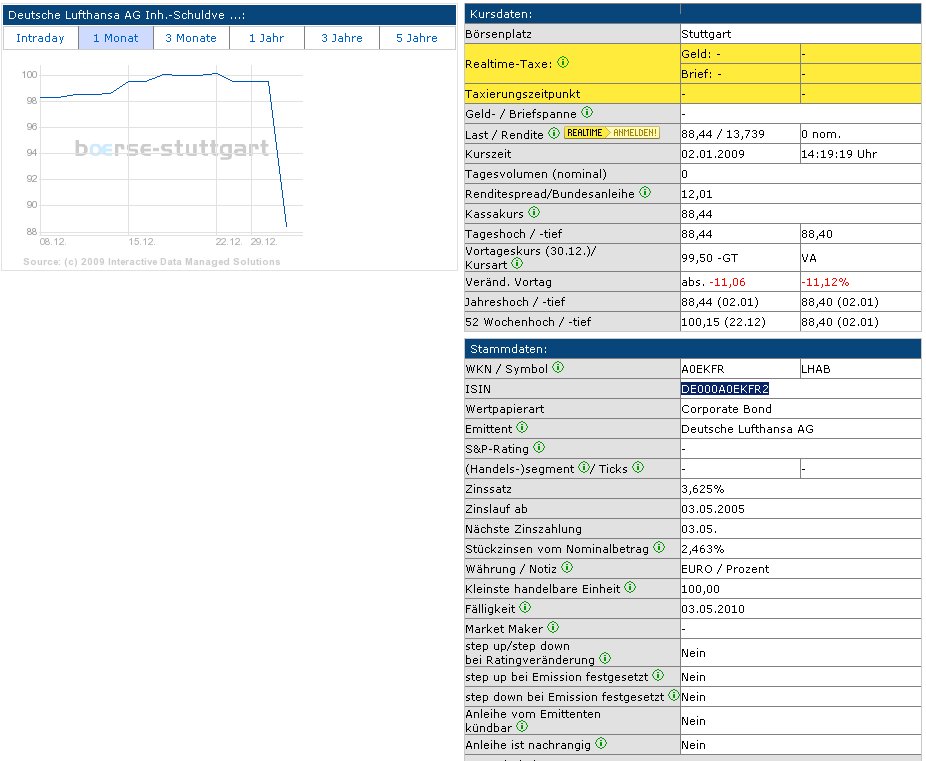This screenshot has width=926, height=761.
Task: Open info icon next to WKN / Symbol
Action: (558, 367)
